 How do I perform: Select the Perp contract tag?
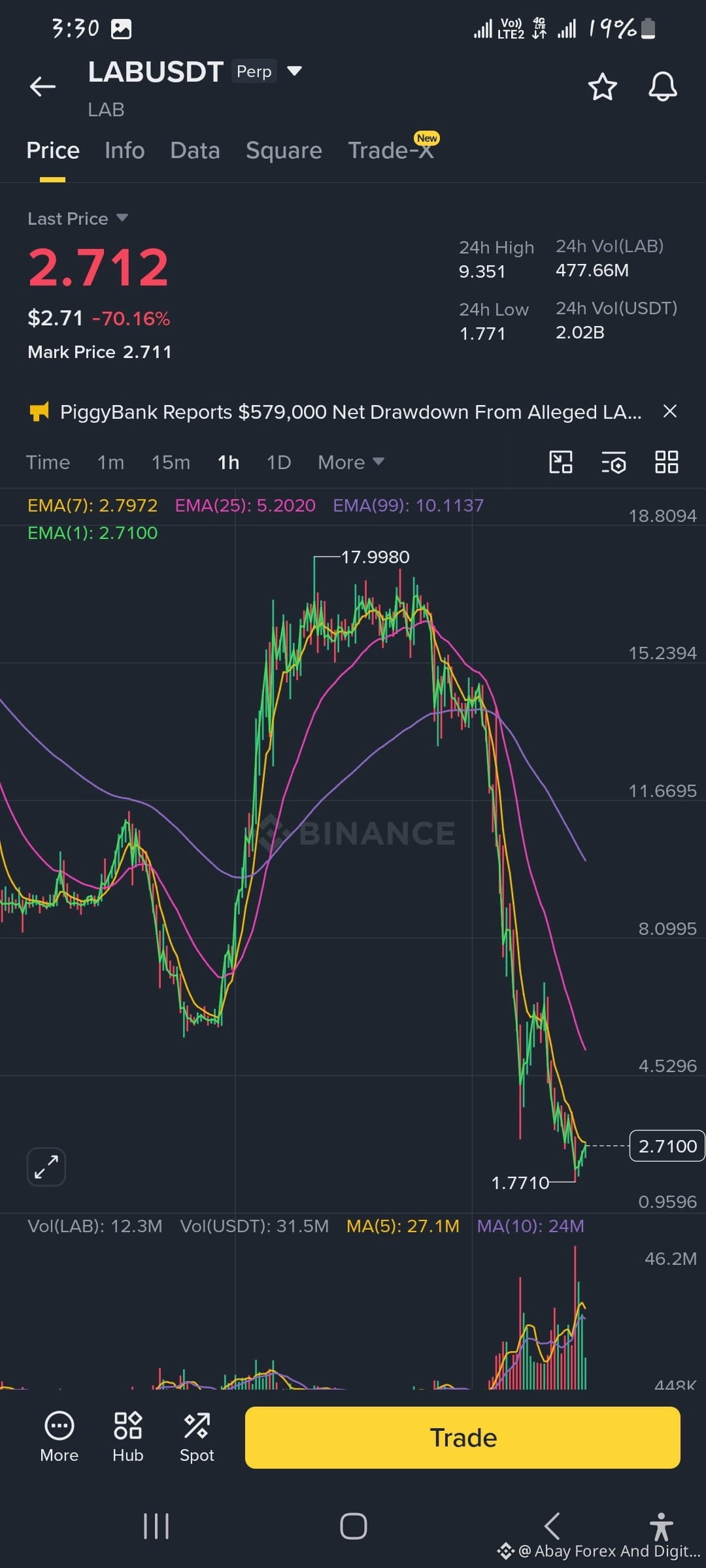(x=254, y=71)
